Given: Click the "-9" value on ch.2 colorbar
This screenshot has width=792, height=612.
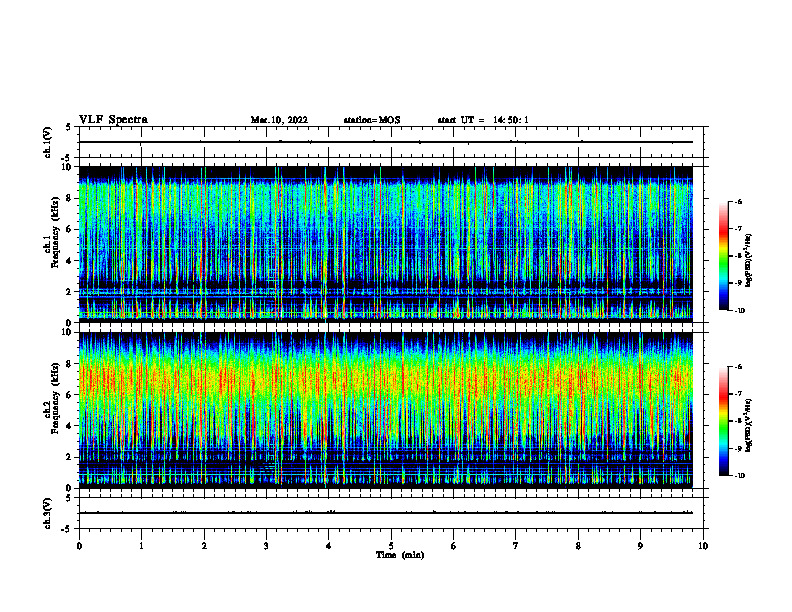Looking at the screenshot, I should coord(739,448).
